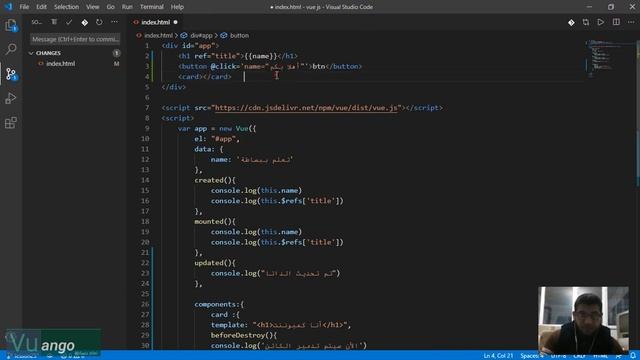Click the unsaved dot on index.html tab
The image size is (640, 360).
point(176,22)
